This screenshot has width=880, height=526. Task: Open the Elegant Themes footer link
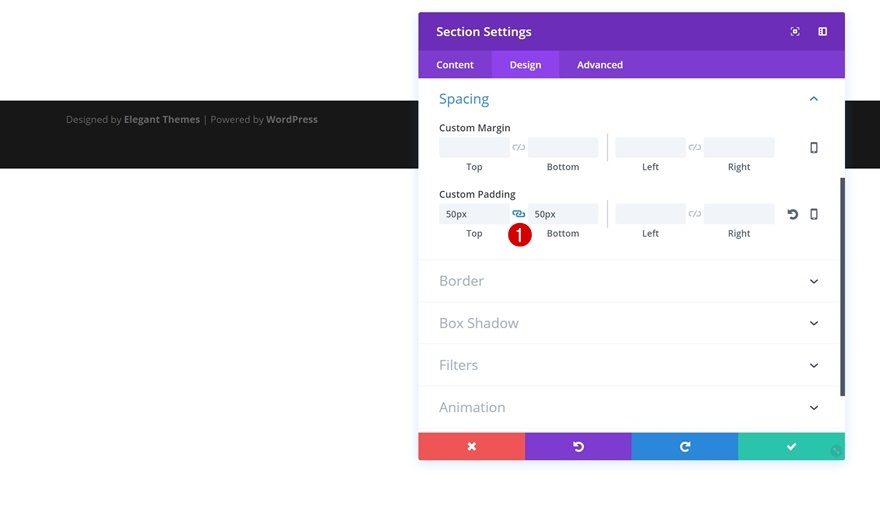click(162, 120)
